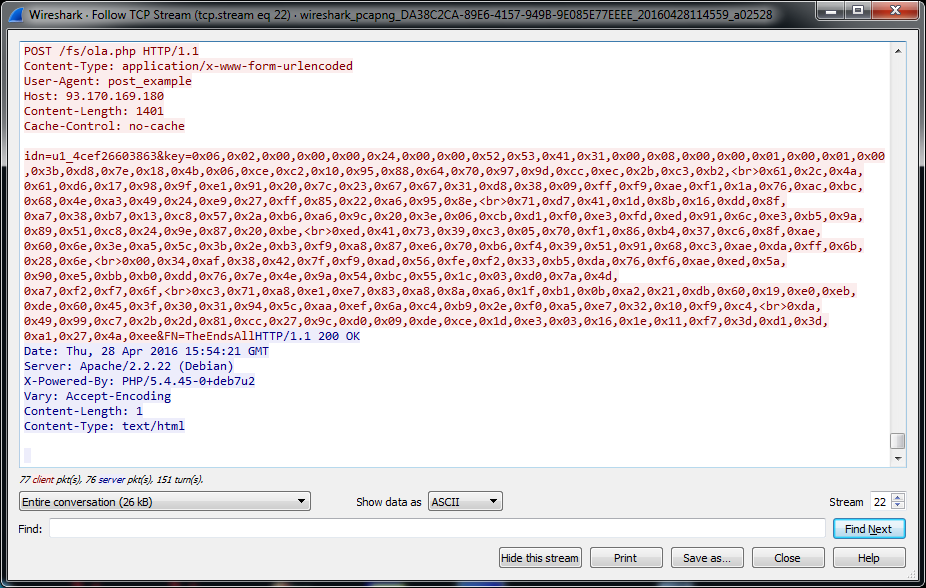
Task: Focus the Find text input field
Action: 438,529
